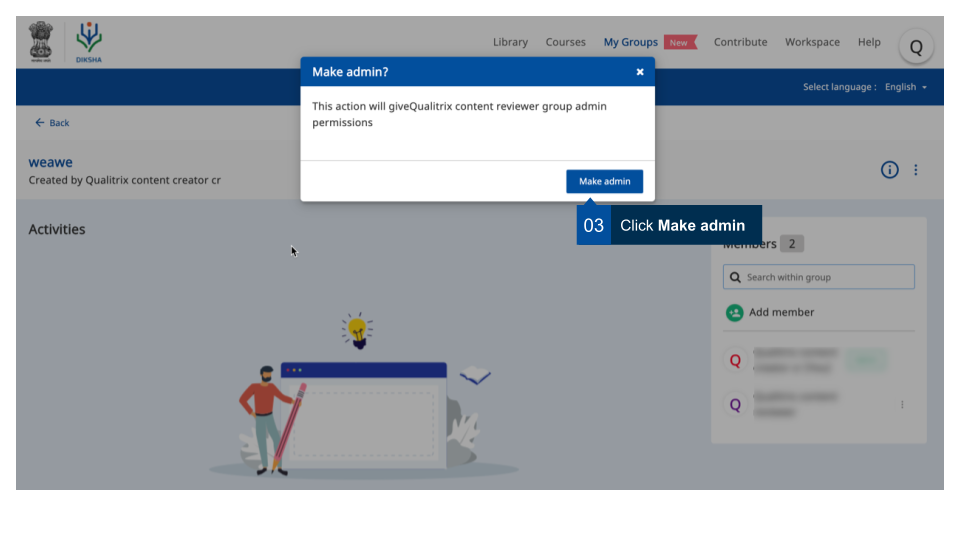This screenshot has width=960, height=540.
Task: Go to the Library menu item
Action: click(x=510, y=42)
